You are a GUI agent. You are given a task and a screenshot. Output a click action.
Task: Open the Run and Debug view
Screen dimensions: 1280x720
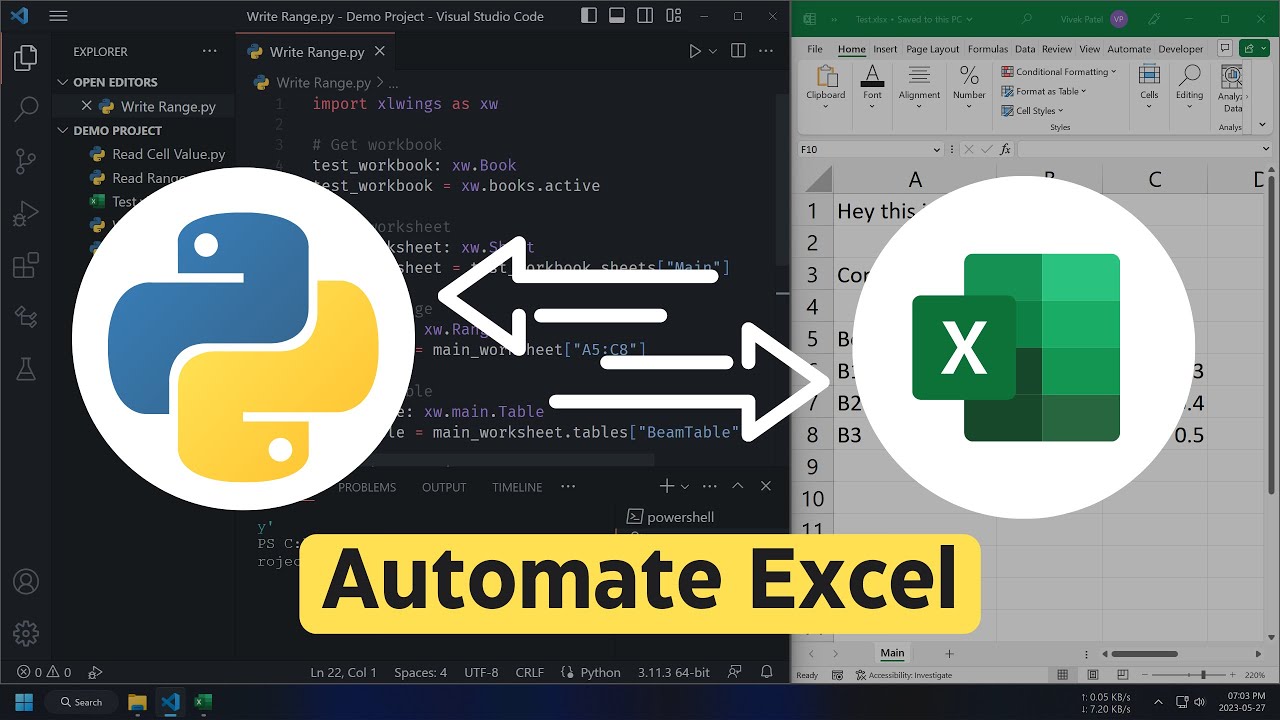click(x=26, y=213)
